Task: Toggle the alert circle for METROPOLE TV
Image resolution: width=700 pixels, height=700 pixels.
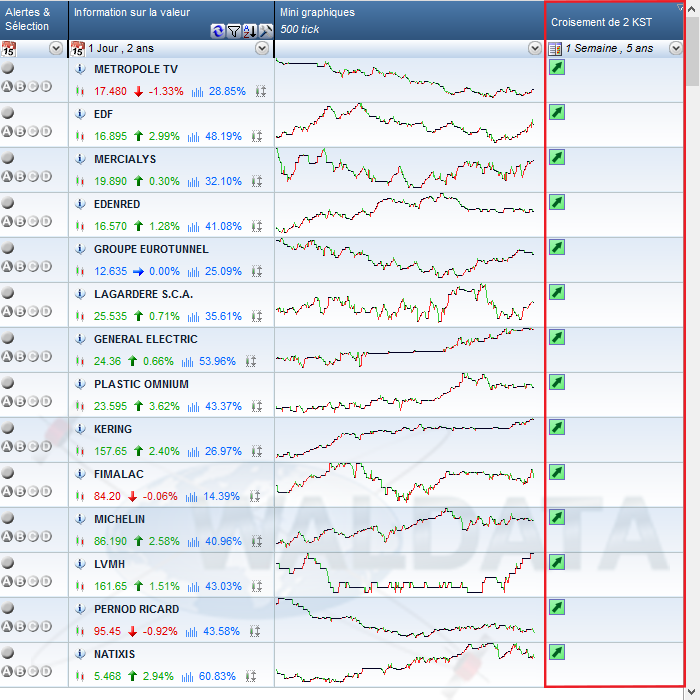Action: click(8, 68)
